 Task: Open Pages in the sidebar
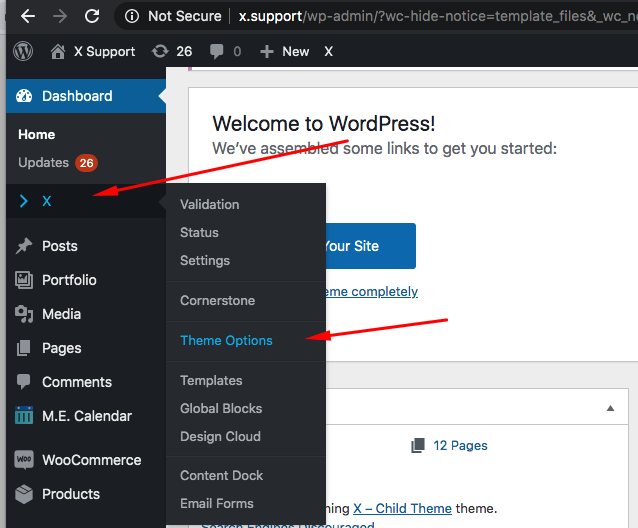(61, 348)
